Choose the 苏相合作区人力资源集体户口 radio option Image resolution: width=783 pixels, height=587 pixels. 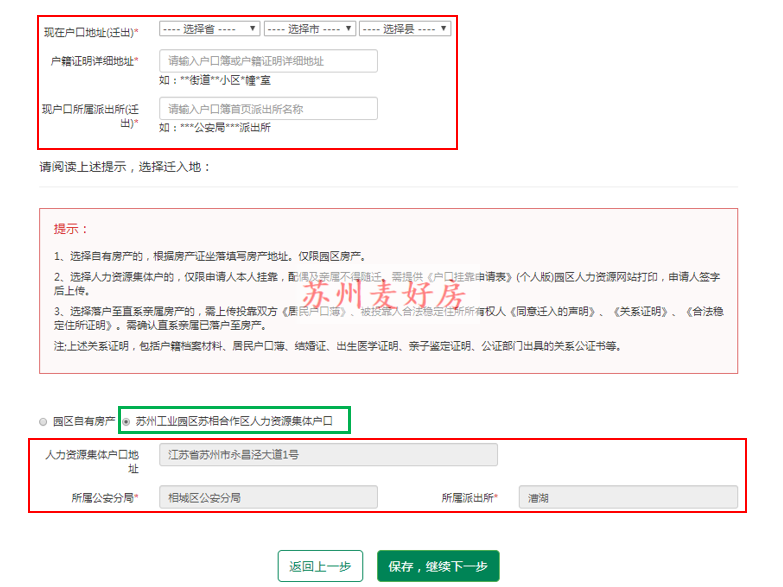coord(126,422)
